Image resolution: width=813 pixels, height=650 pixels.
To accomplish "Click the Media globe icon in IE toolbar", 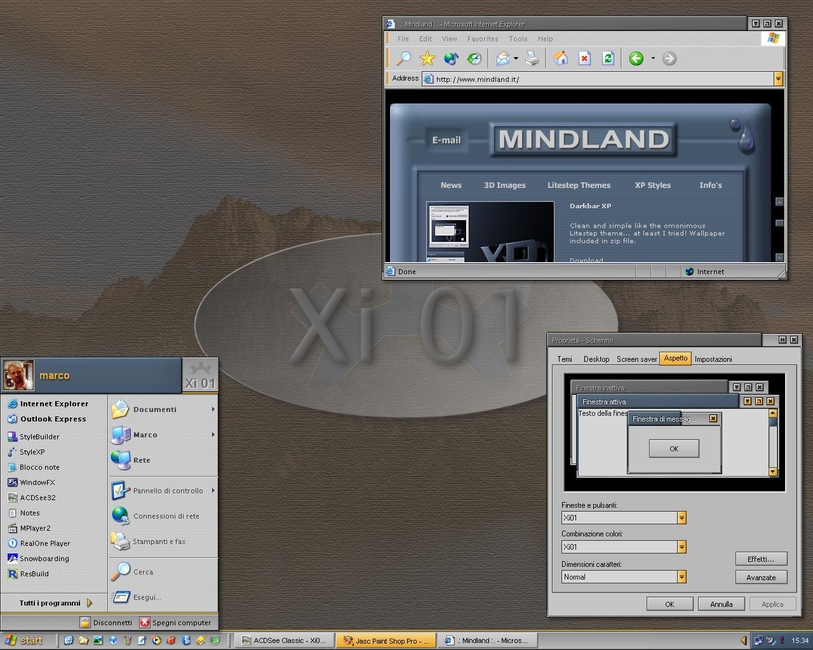I will click(451, 59).
